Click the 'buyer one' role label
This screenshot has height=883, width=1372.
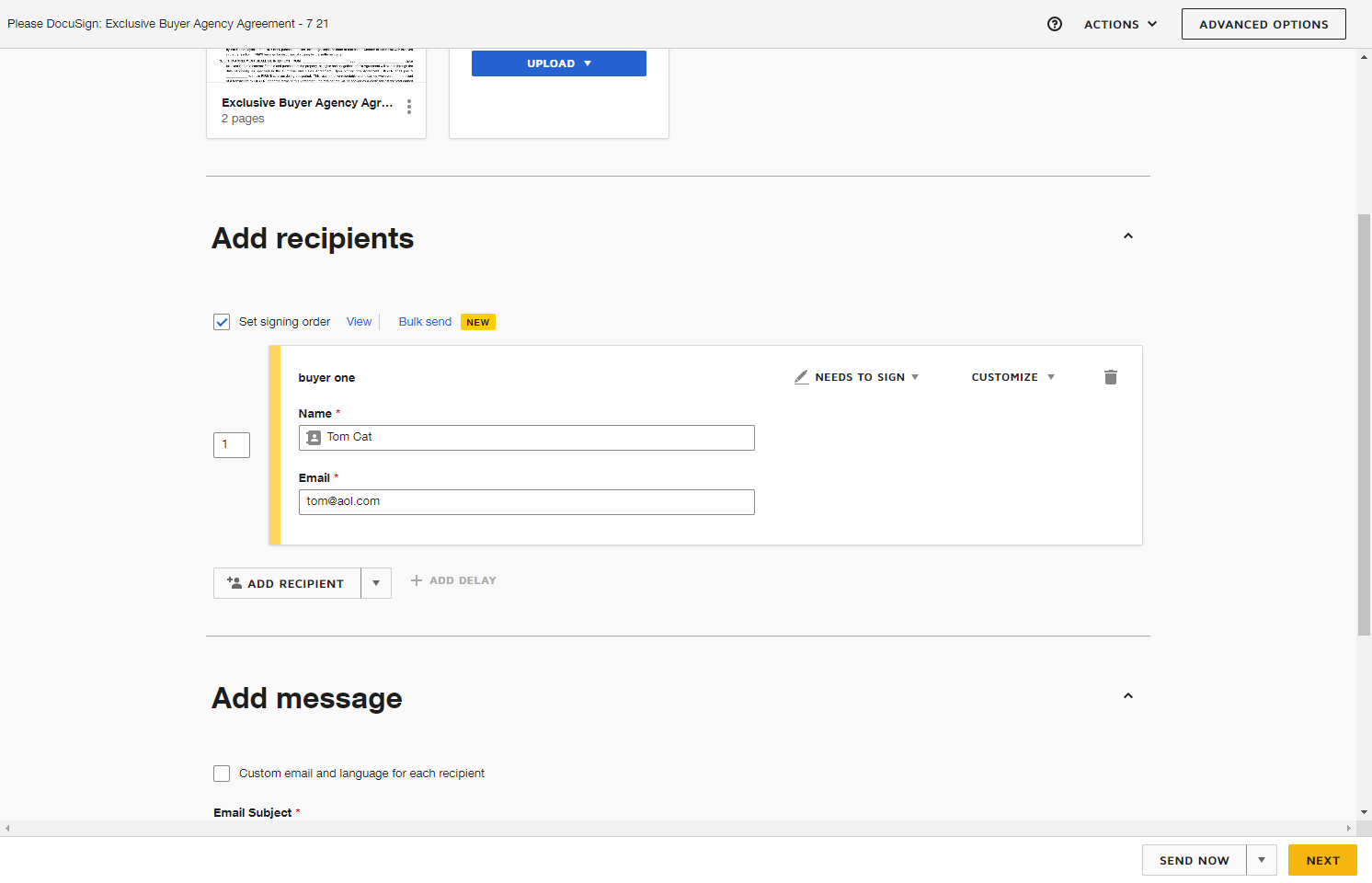coord(326,378)
